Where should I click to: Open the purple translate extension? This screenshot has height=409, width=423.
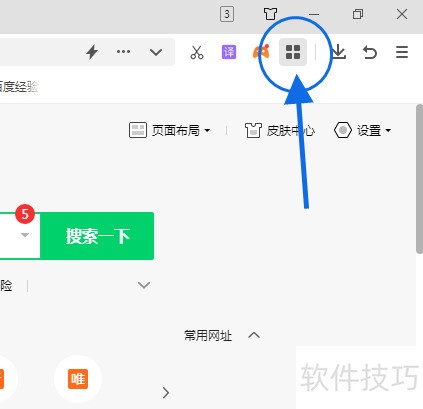click(229, 52)
